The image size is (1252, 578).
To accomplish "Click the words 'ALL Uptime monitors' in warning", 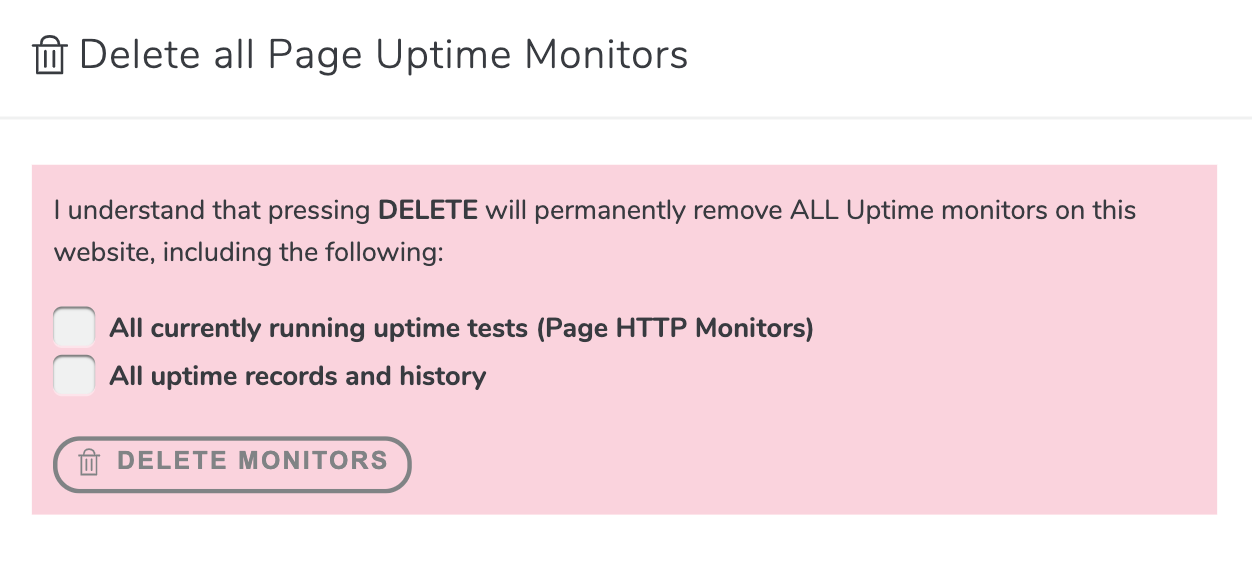I will pyautogui.click(x=917, y=211).
